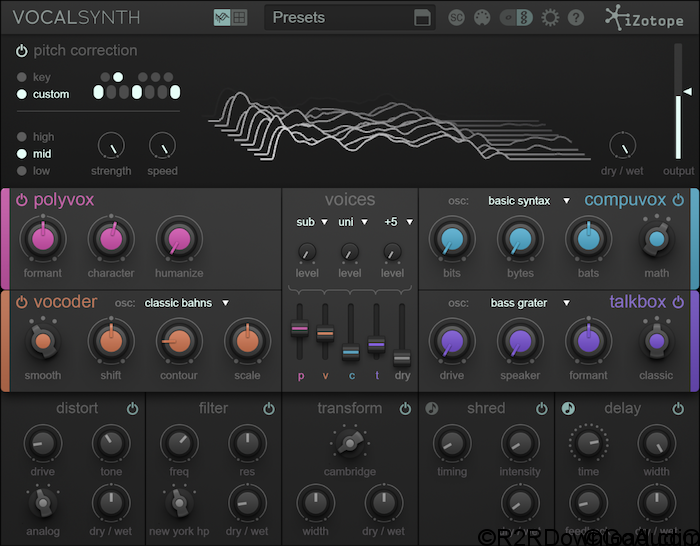Open the sub voice dropdown
Screen dimensions: 700x546
[x=312, y=222]
